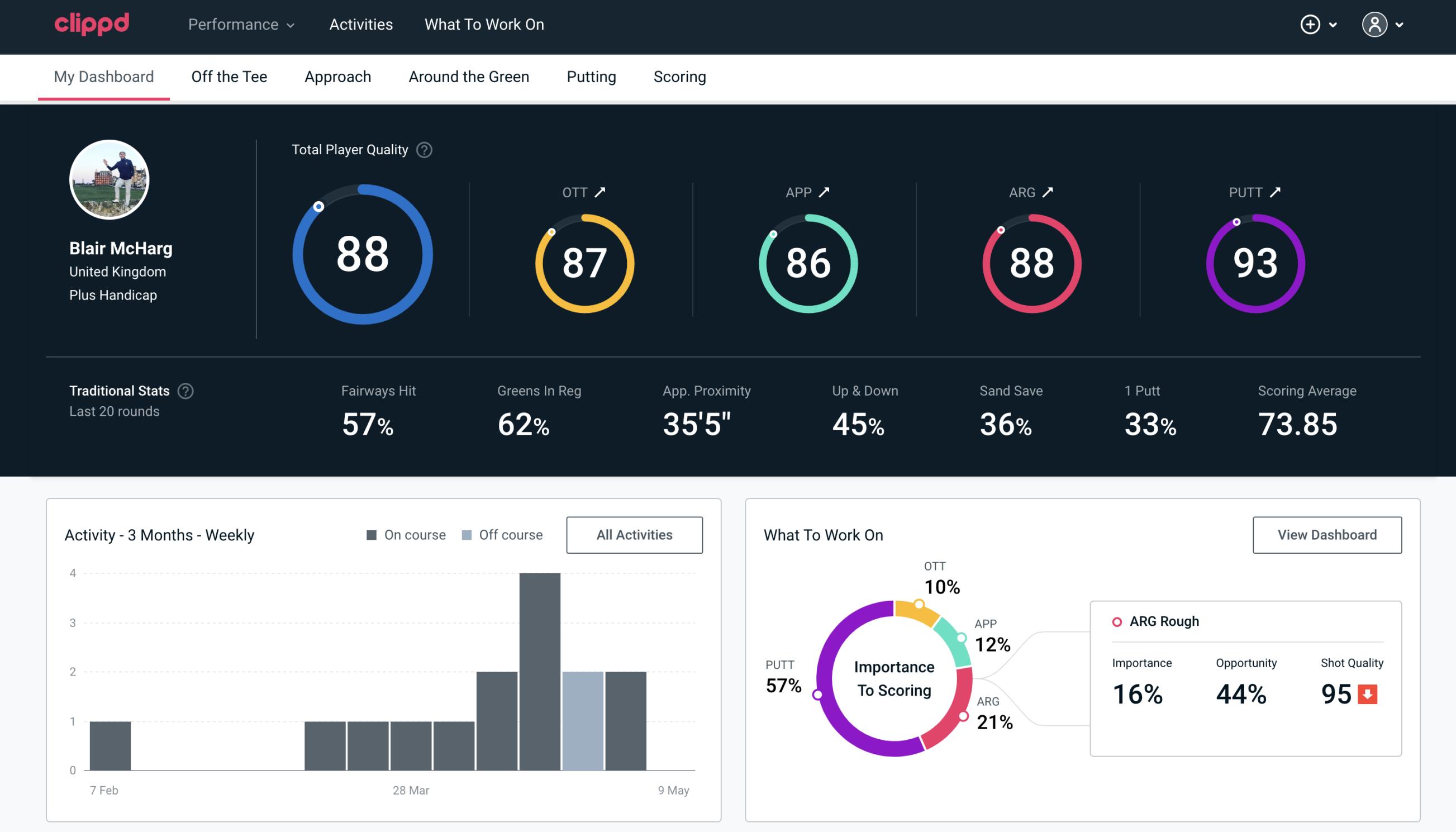
Task: Click the Traditional Stats info icon
Action: tap(185, 390)
